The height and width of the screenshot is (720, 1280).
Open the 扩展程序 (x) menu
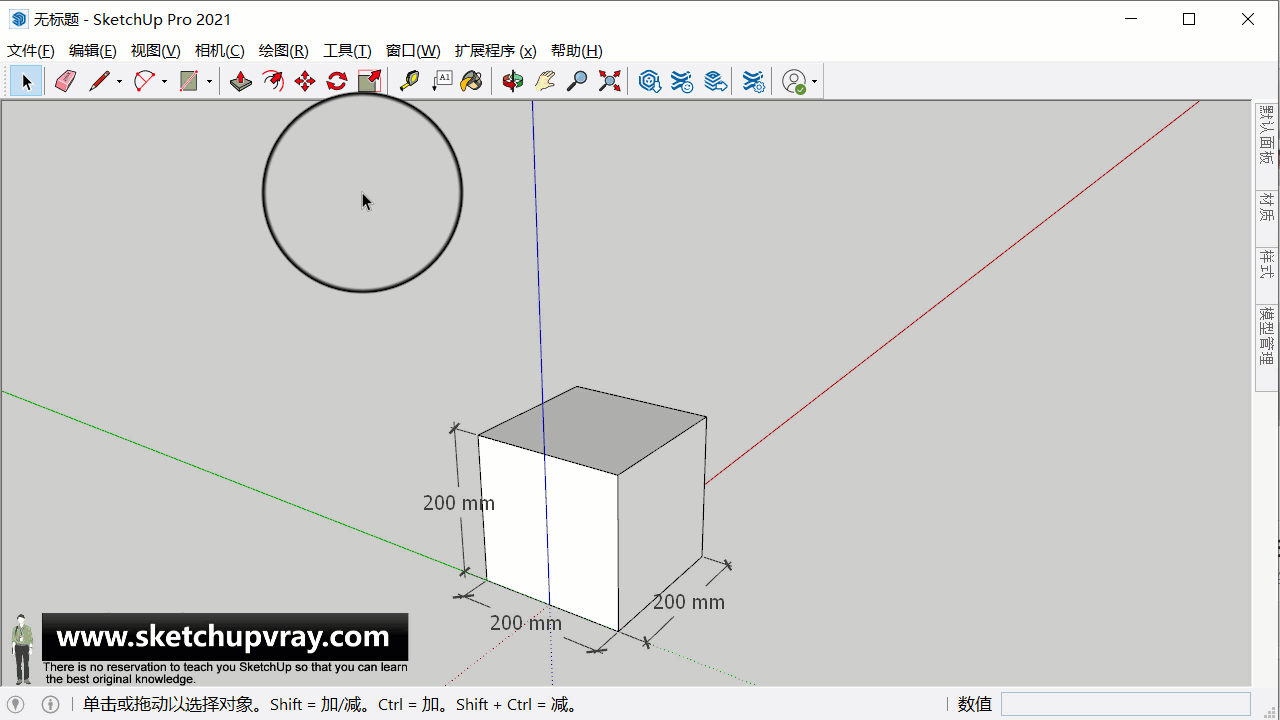click(x=496, y=51)
